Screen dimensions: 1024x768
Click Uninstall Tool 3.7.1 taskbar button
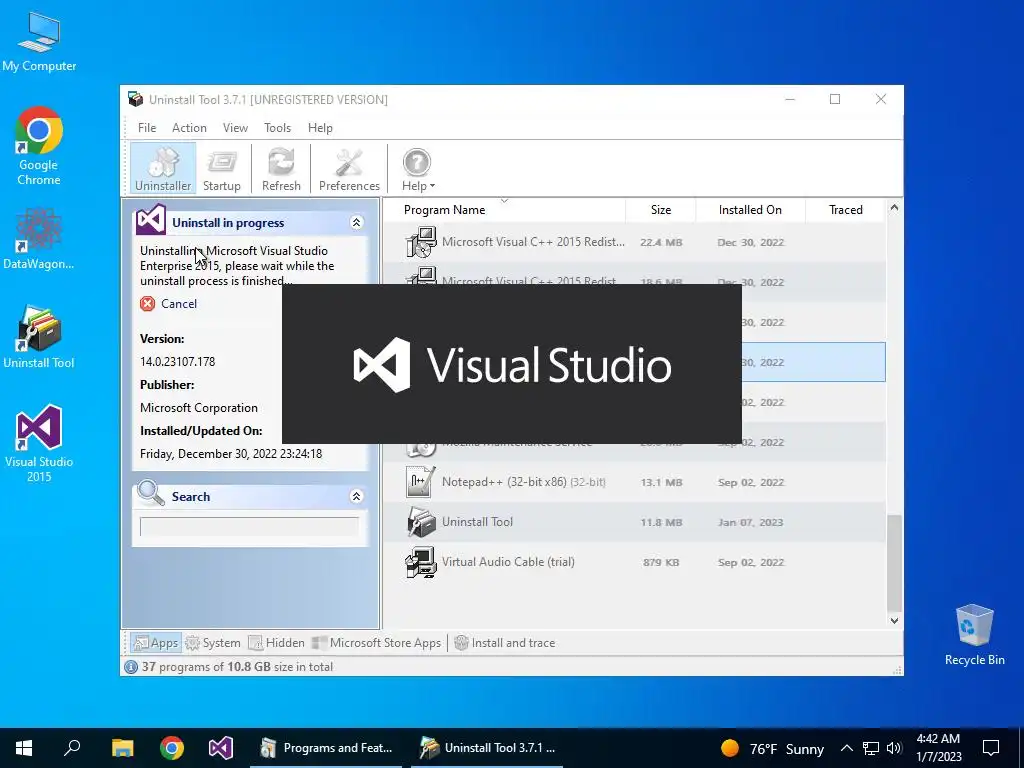[487, 748]
